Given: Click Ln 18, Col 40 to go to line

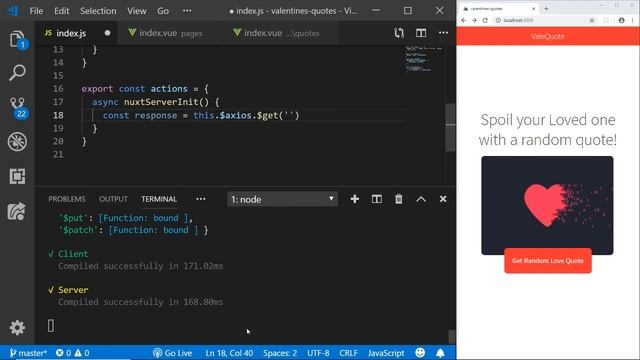Looking at the screenshot, I should [x=229, y=353].
